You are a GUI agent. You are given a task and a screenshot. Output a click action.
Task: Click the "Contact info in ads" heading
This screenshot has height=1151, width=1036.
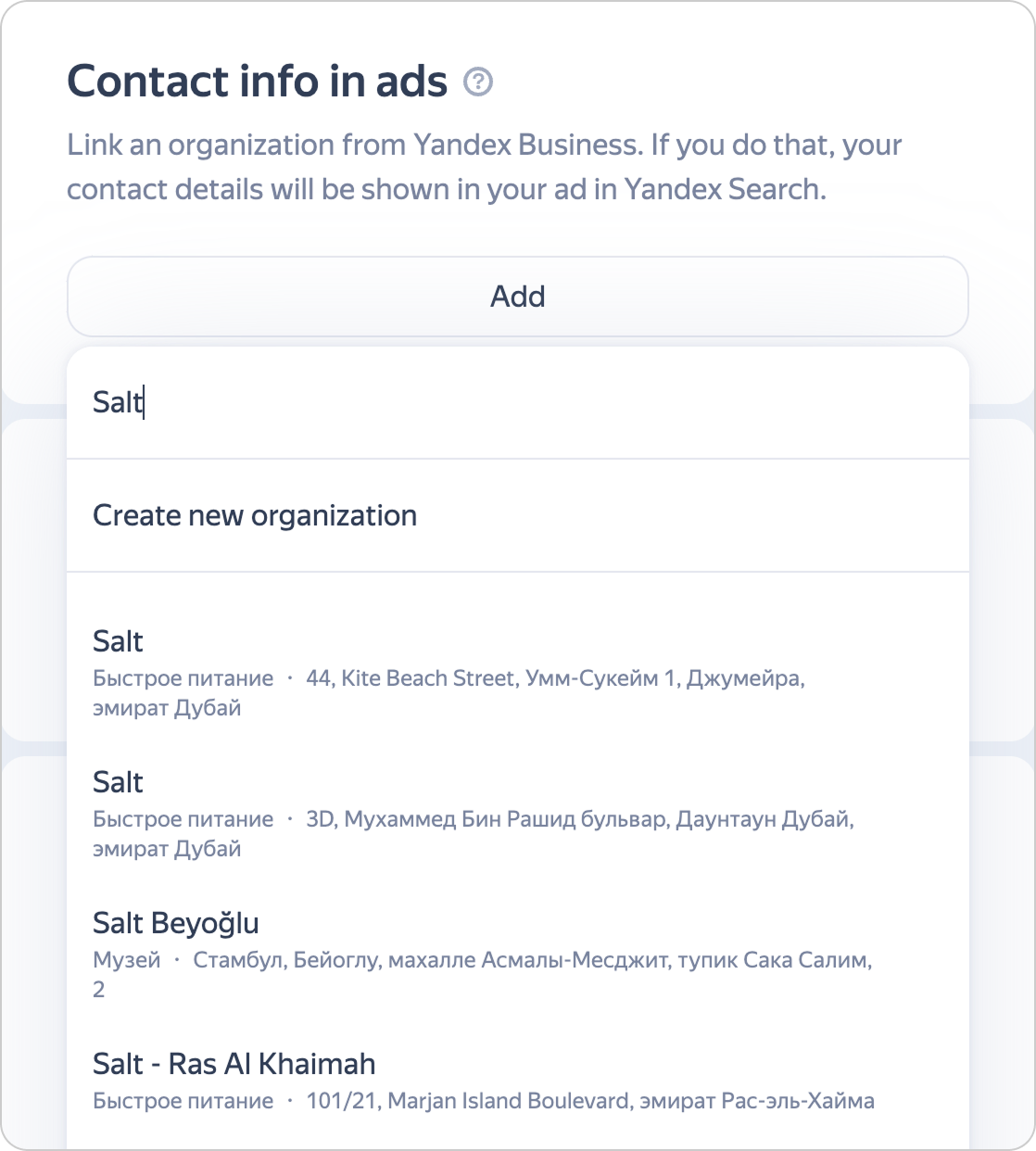[258, 81]
